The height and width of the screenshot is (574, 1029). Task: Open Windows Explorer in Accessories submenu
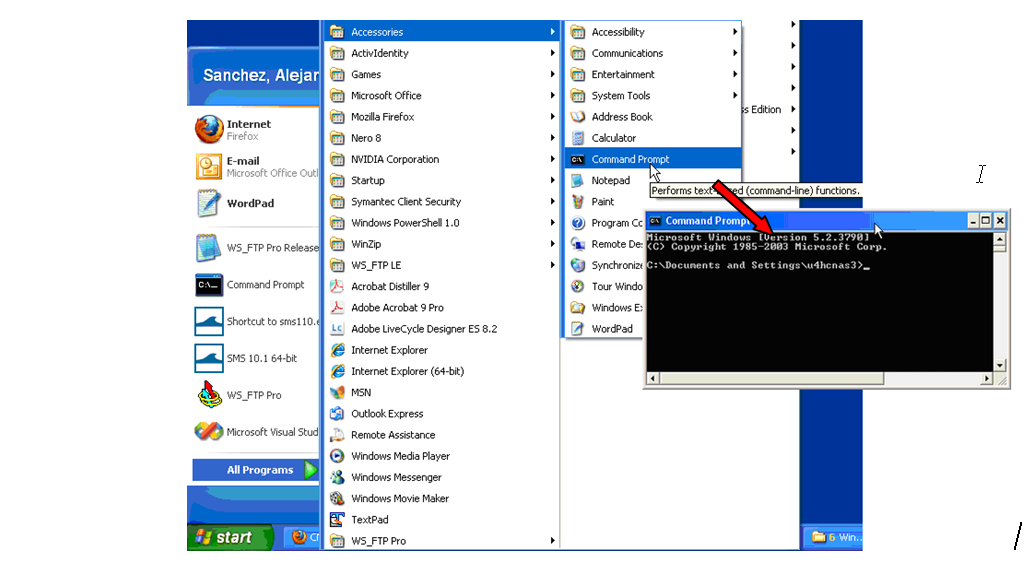(x=605, y=308)
